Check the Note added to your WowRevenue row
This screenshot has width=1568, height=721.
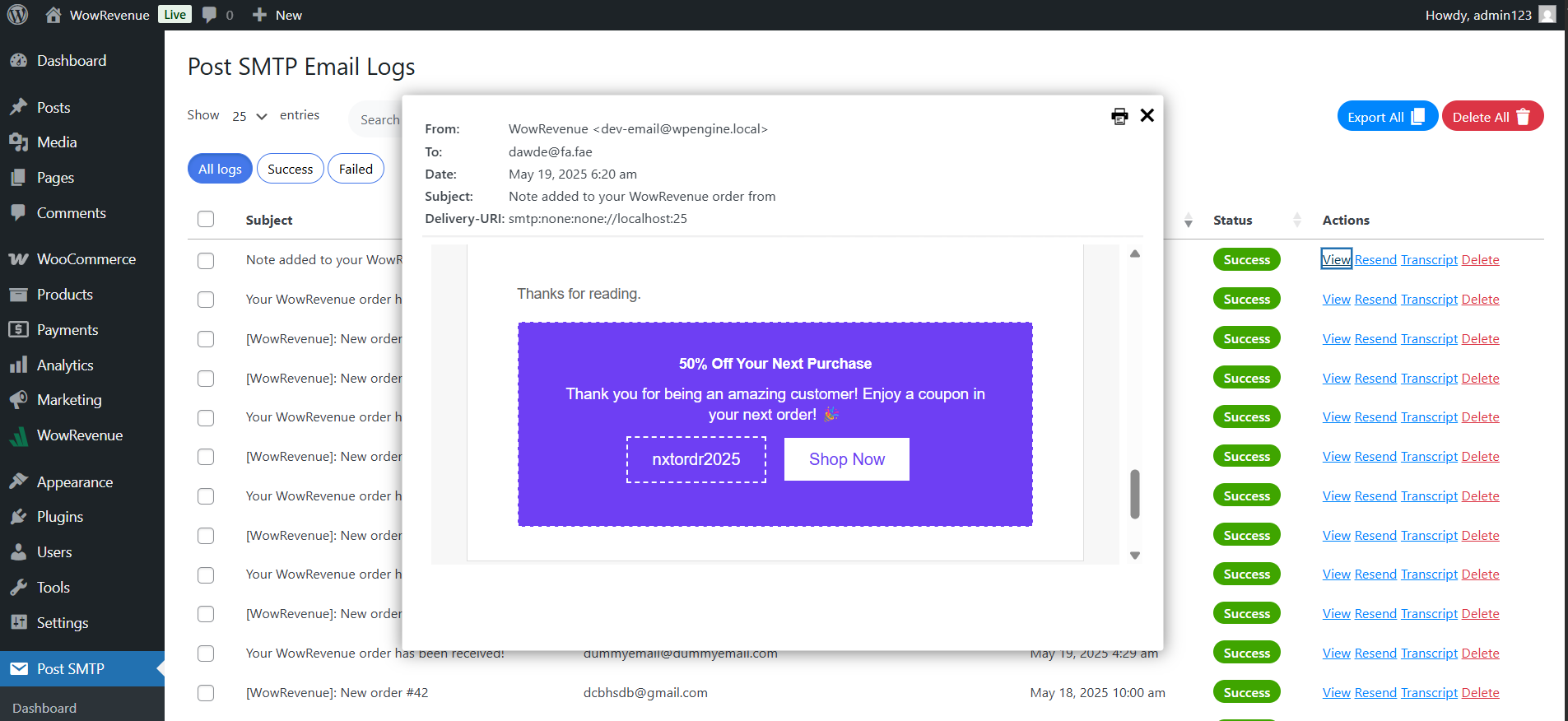(206, 260)
